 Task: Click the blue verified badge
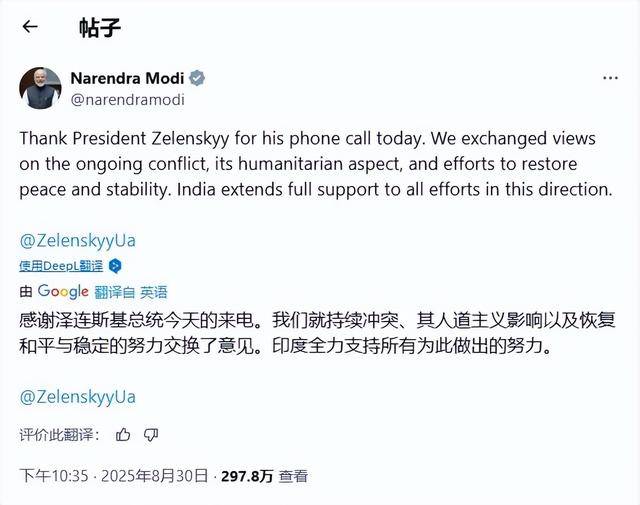pyautogui.click(x=198, y=78)
